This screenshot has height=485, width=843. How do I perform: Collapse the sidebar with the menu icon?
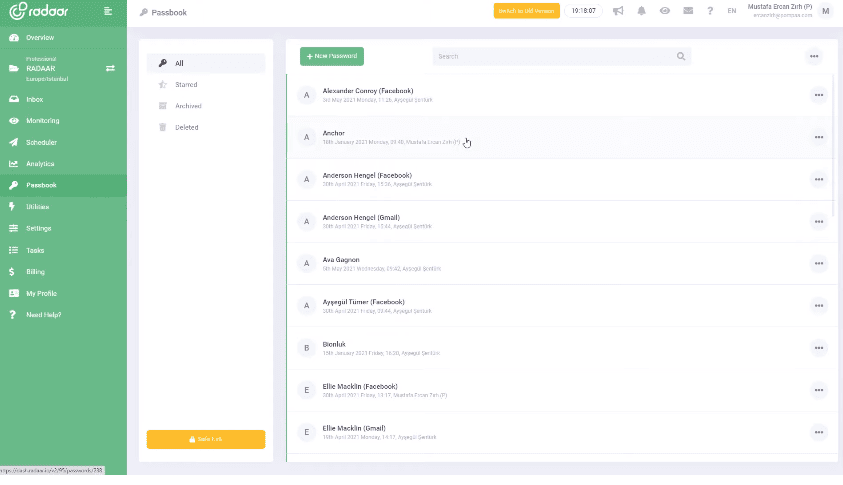[108, 11]
